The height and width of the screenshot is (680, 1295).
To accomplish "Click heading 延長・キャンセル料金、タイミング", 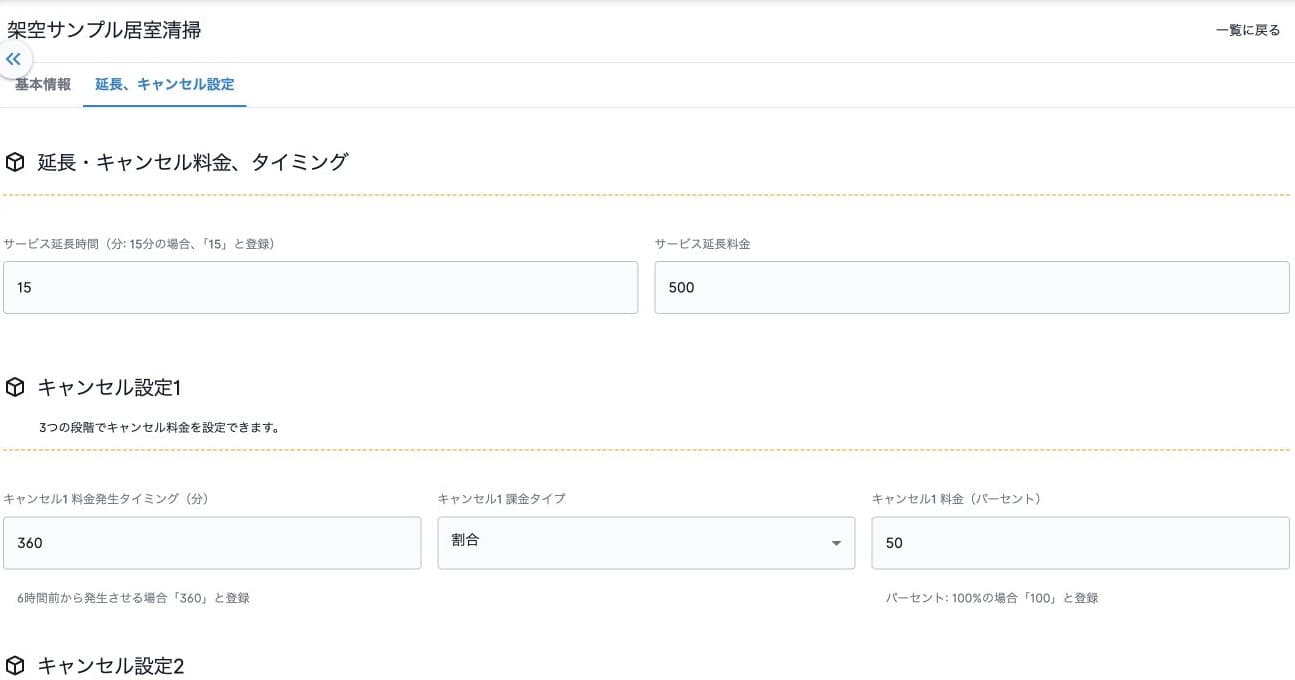I will pyautogui.click(x=193, y=162).
